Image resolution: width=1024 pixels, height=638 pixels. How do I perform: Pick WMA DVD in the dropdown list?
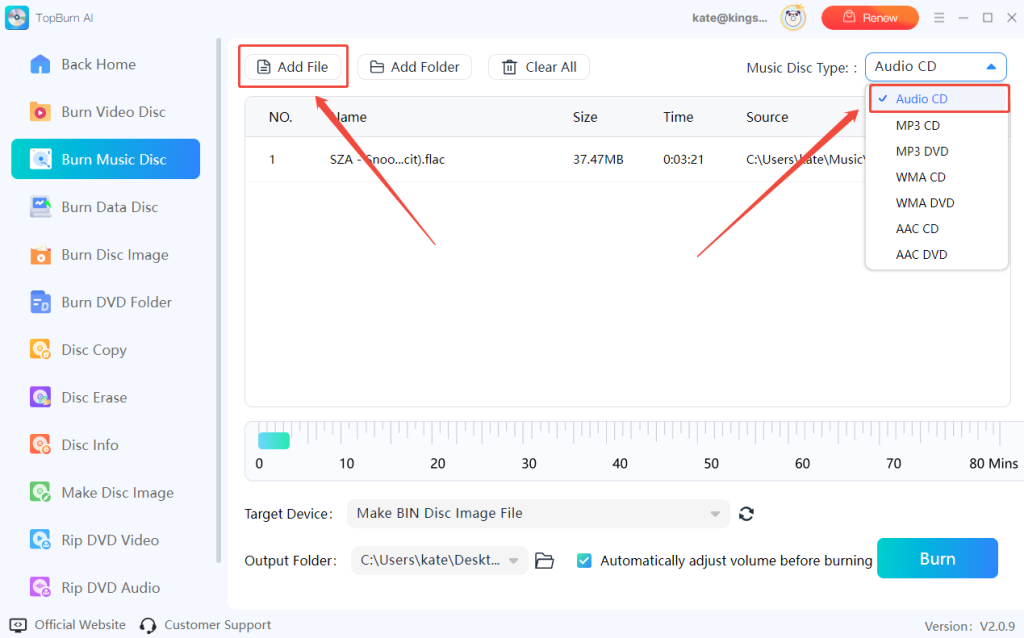pyautogui.click(x=924, y=203)
